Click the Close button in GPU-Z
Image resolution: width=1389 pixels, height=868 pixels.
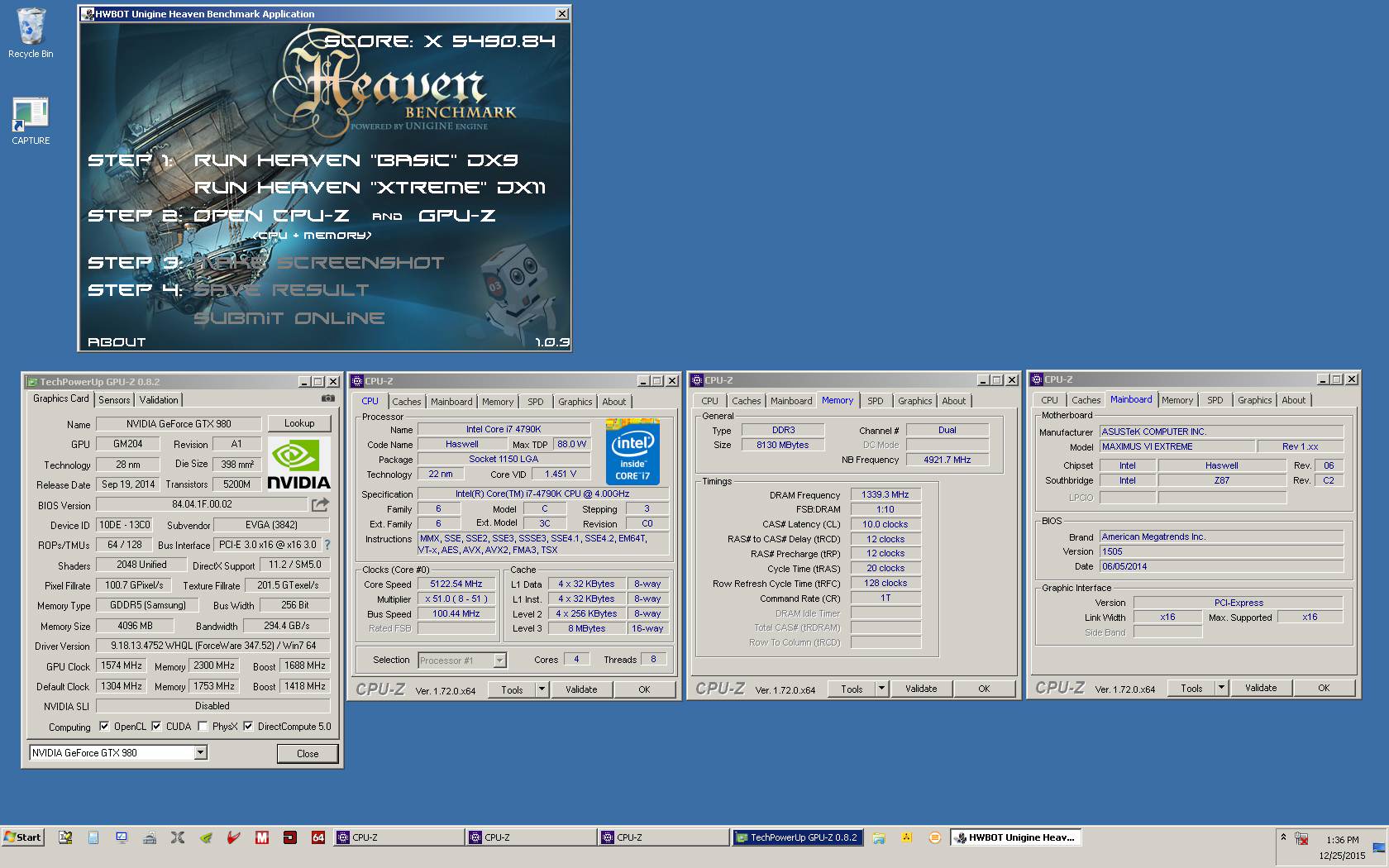coord(308,753)
